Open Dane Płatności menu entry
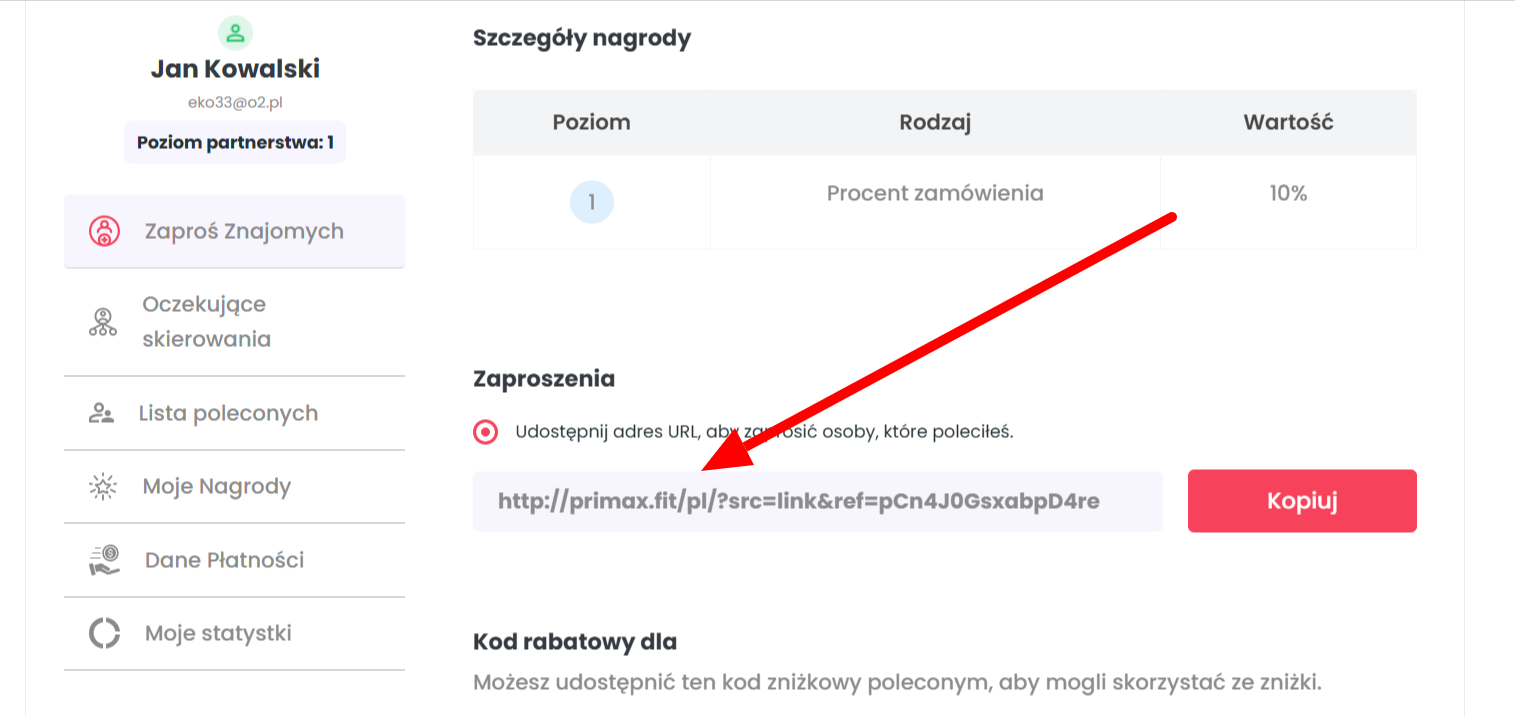The height and width of the screenshot is (716, 1515). click(x=234, y=560)
